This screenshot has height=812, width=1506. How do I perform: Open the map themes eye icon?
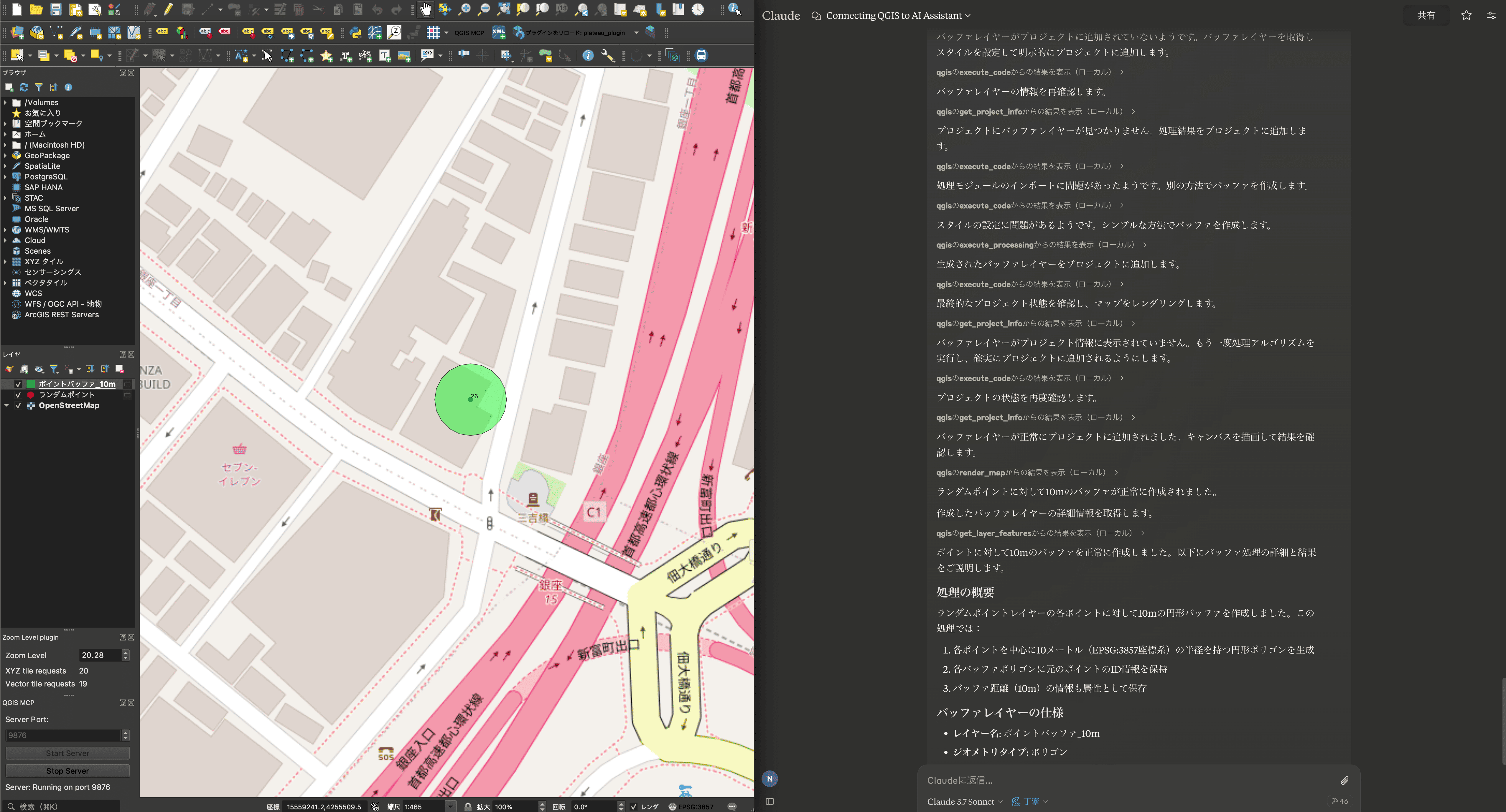(39, 369)
